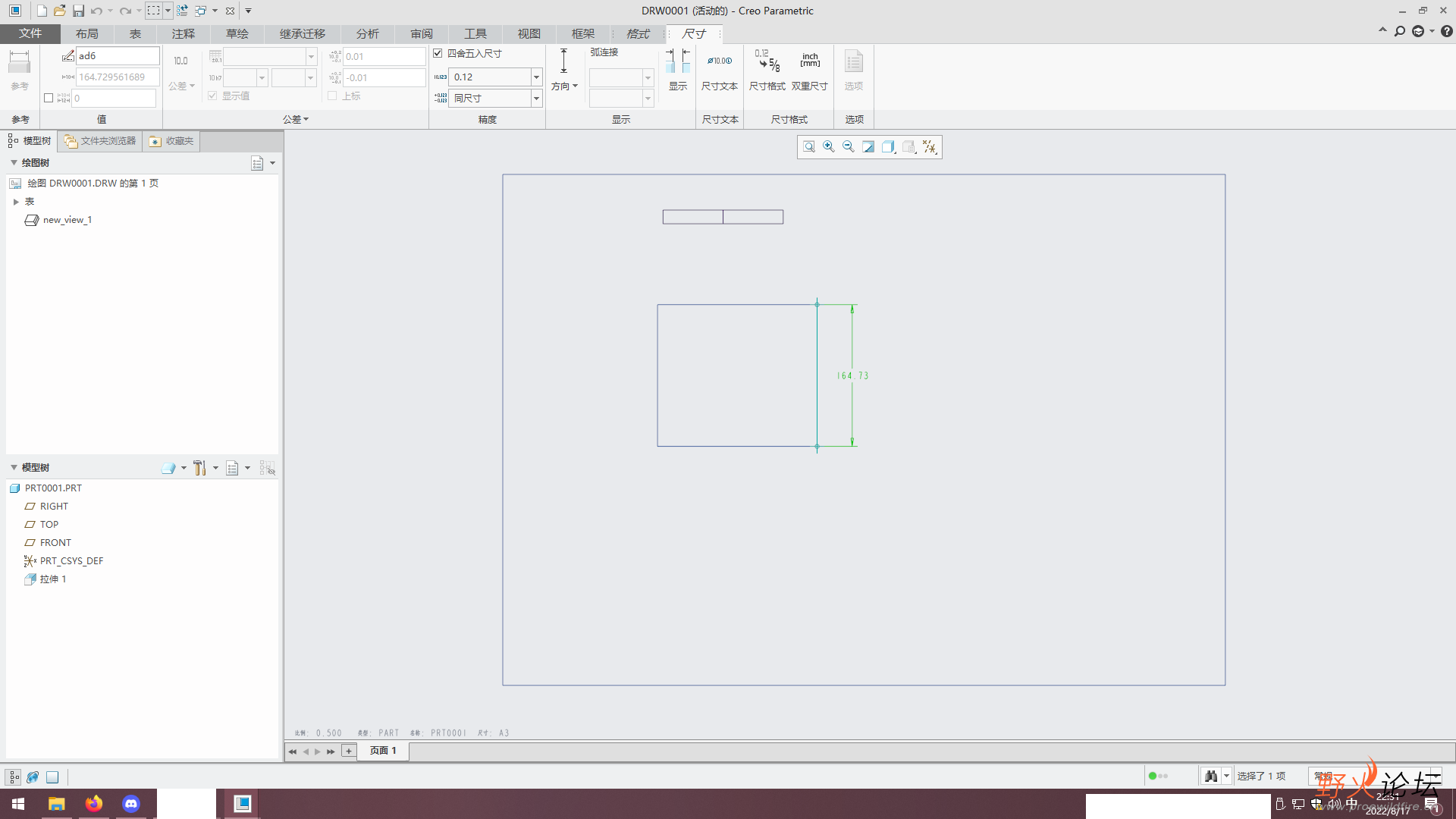
Task: Click the close window icon in quick access toolbar
Action: pyautogui.click(x=231, y=11)
